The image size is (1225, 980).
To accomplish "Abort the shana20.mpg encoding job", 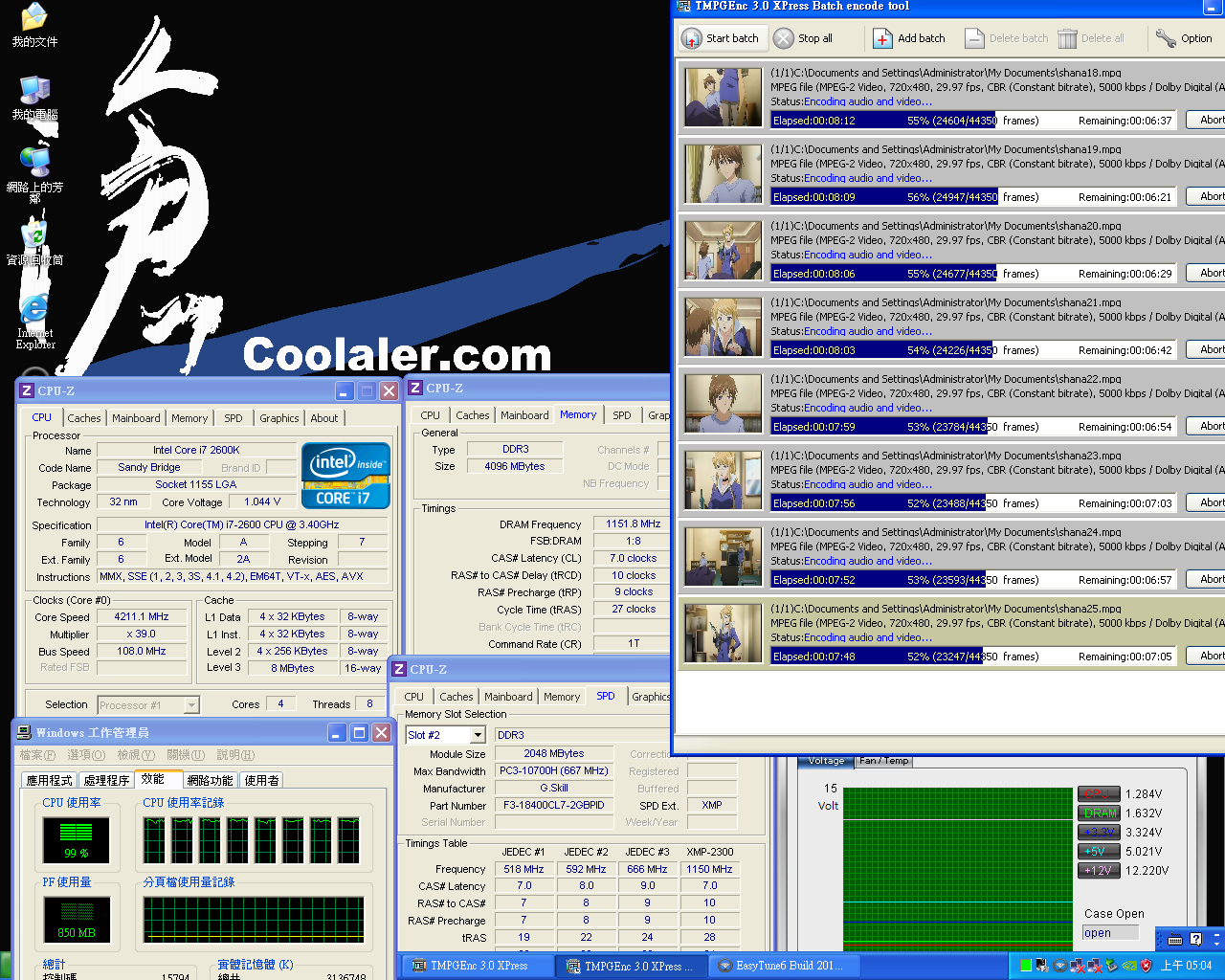I will coord(1208,273).
